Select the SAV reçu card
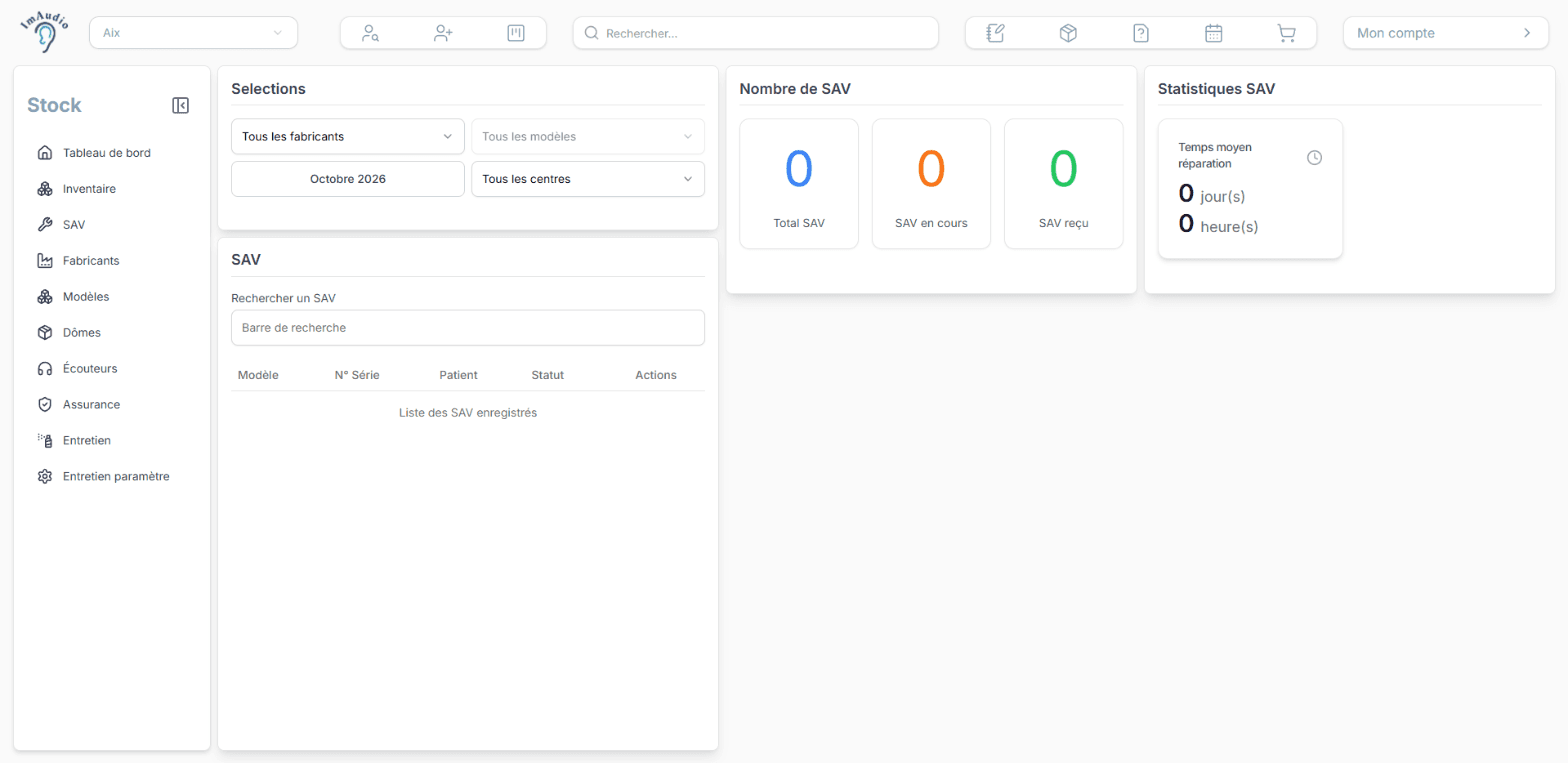This screenshot has width=1568, height=763. 1063,184
